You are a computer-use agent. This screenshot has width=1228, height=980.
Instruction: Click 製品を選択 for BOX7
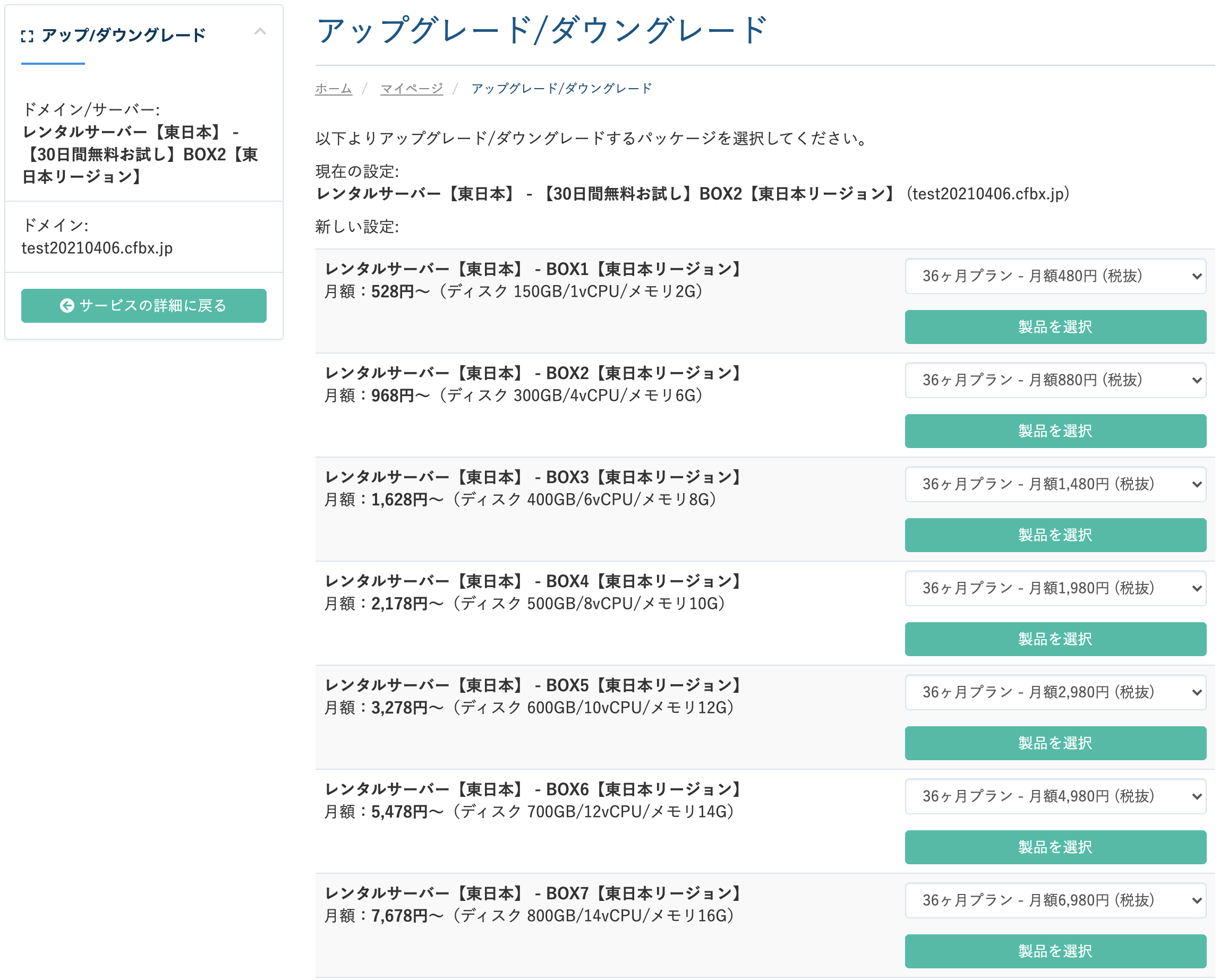pyautogui.click(x=1055, y=952)
